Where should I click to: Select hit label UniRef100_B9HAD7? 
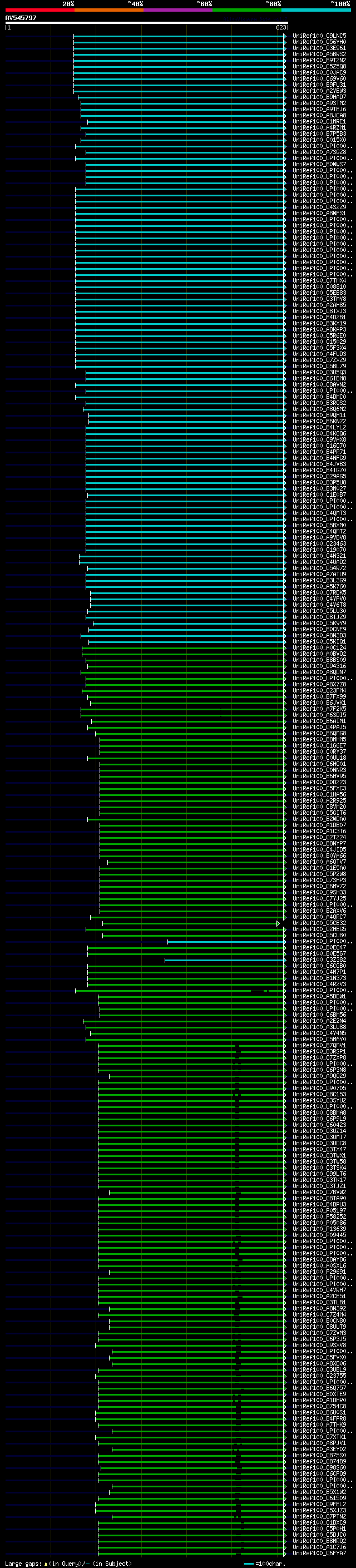(319, 97)
